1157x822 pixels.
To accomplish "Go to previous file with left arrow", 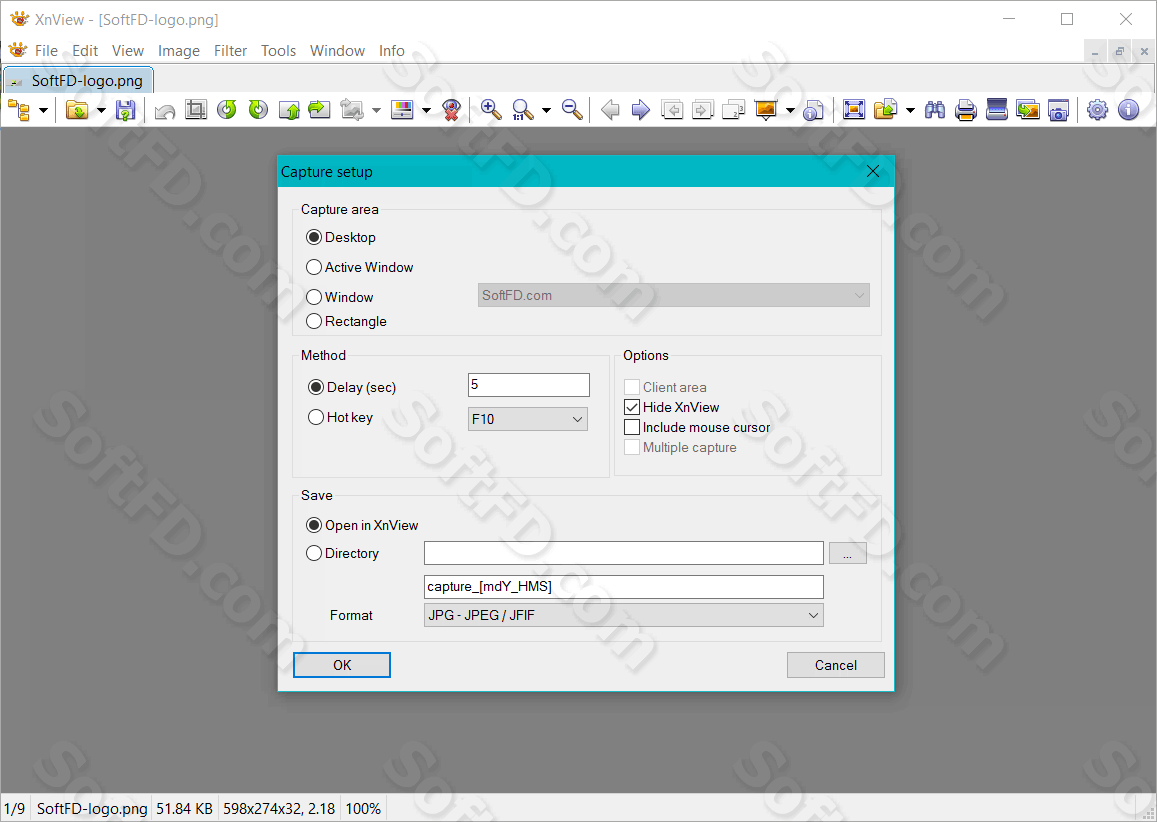I will (610, 110).
